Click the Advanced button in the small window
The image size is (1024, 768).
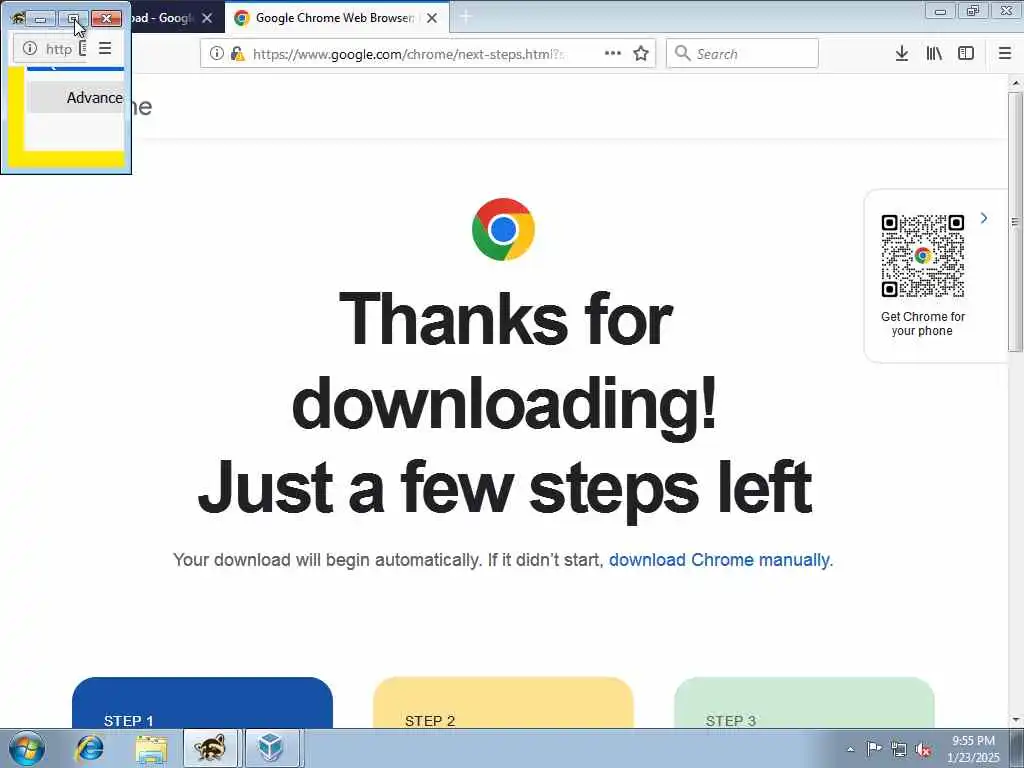[76, 97]
